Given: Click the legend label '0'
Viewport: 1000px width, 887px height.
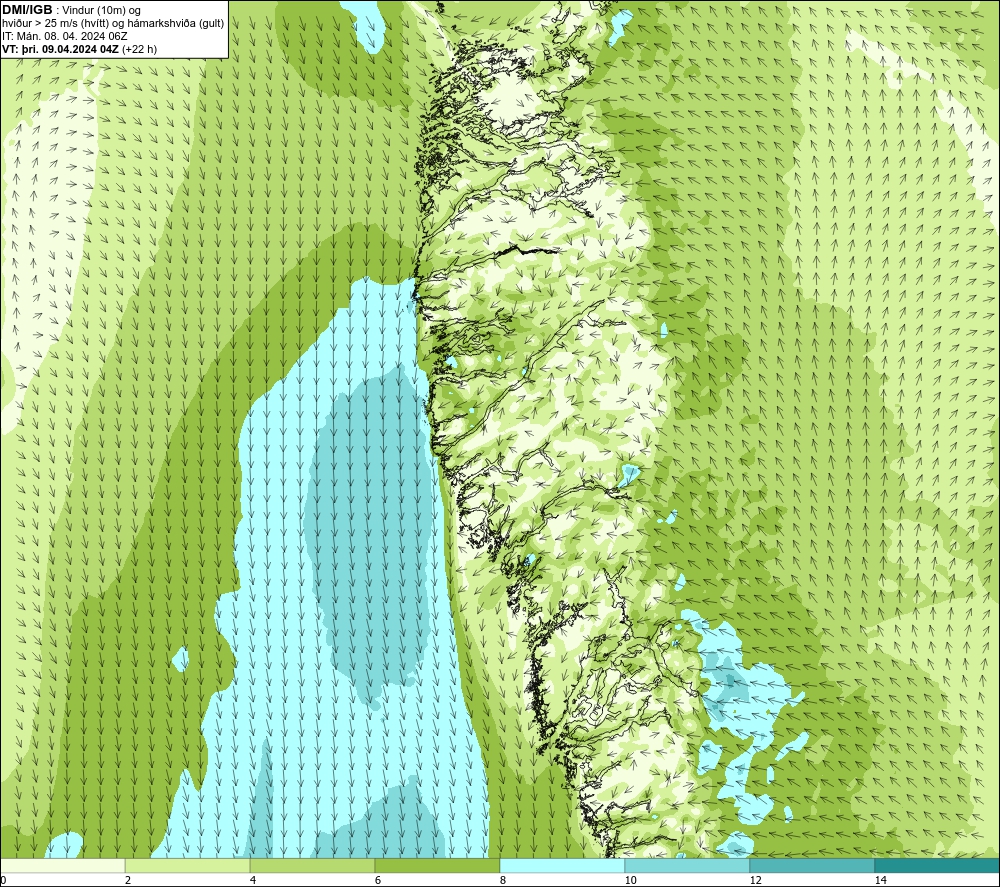Looking at the screenshot, I should coord(3,880).
